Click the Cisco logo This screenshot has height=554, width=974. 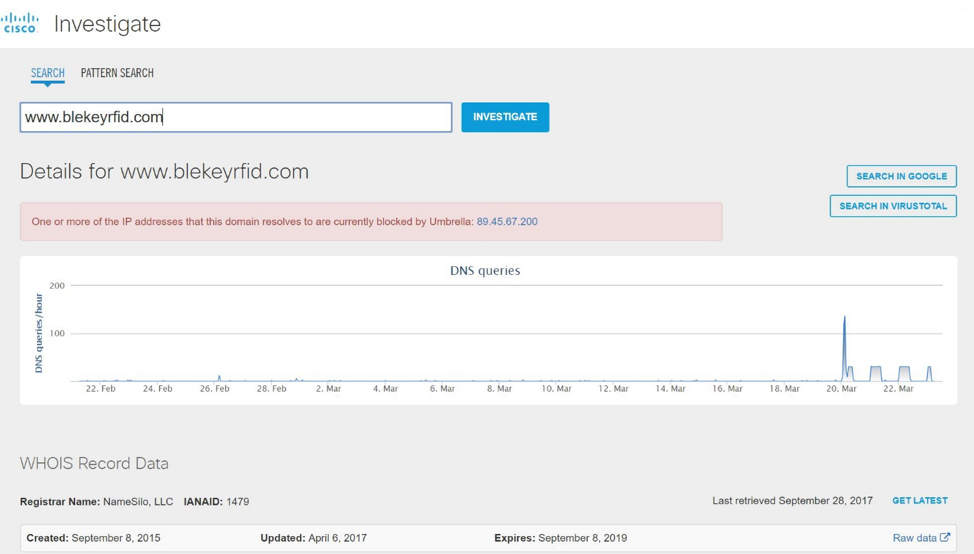click(21, 23)
